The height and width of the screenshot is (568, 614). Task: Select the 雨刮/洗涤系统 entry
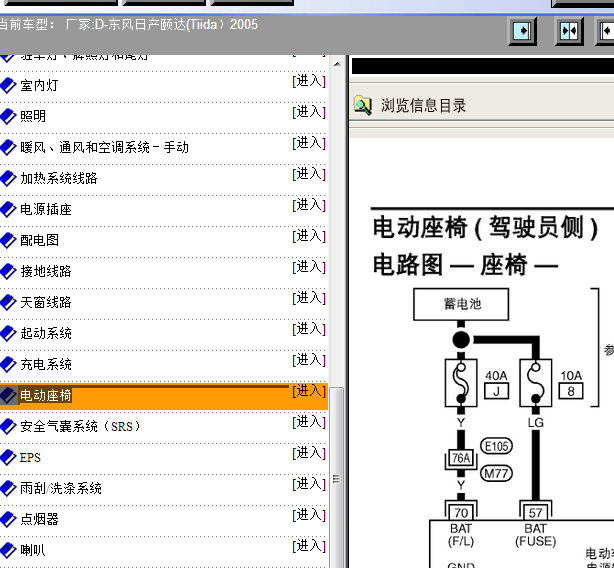(61, 488)
